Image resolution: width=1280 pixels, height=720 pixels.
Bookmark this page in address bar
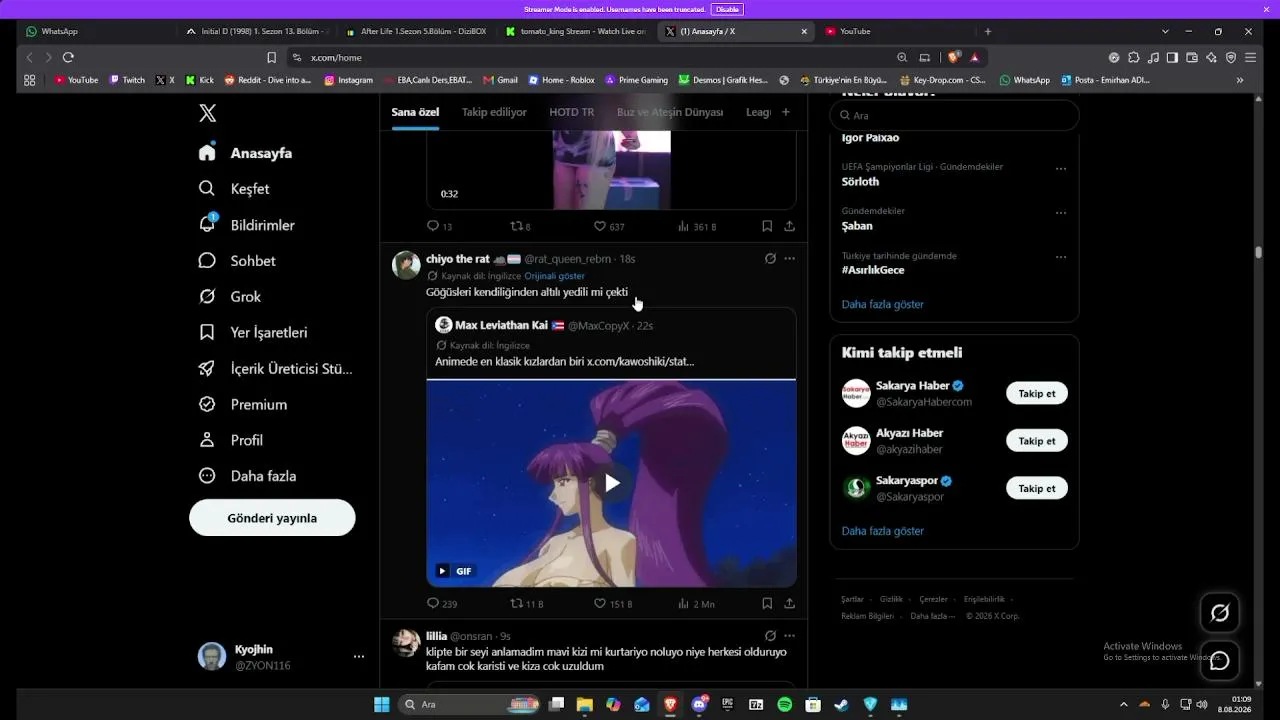pyautogui.click(x=271, y=58)
